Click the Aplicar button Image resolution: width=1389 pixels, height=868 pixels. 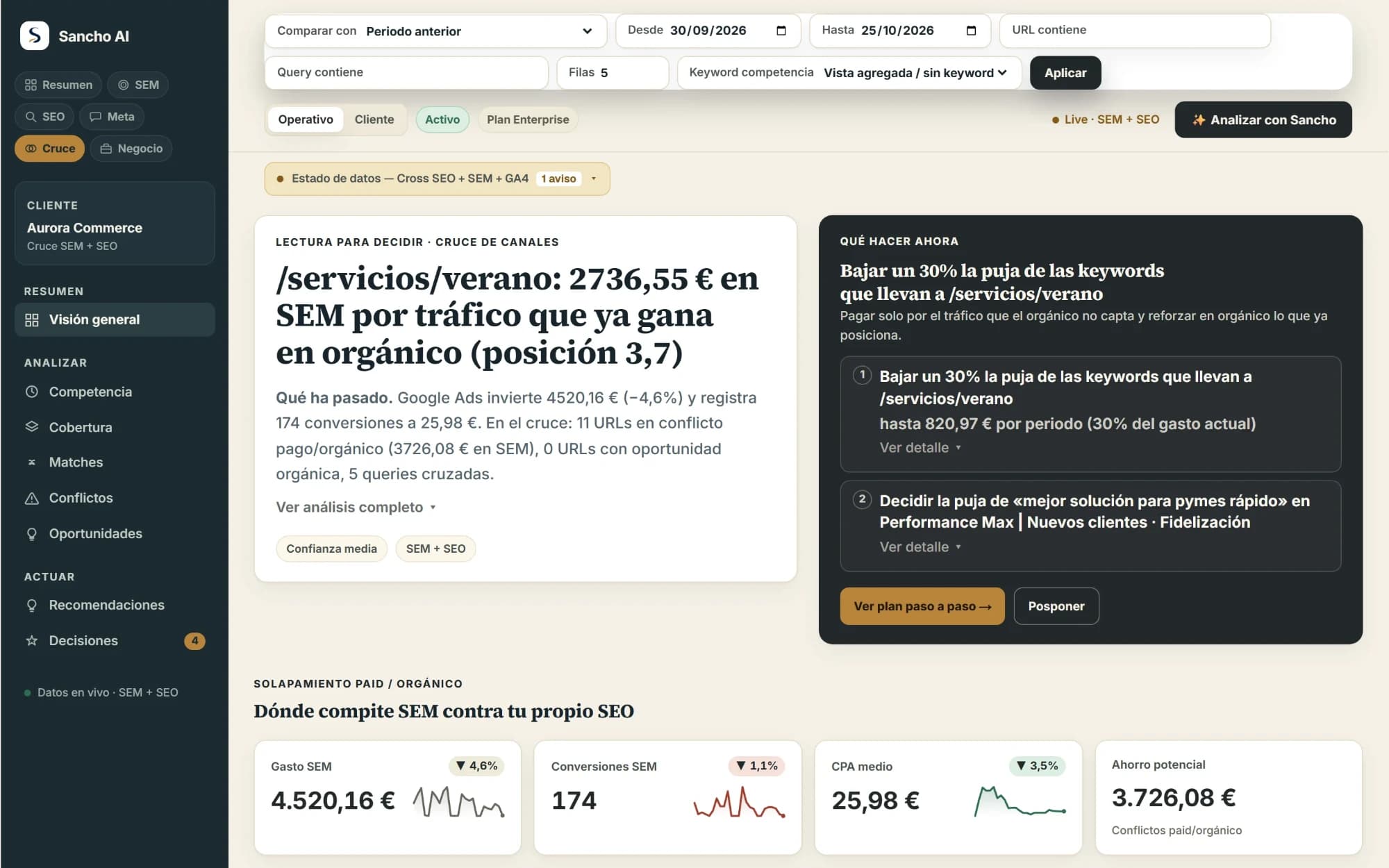(1065, 72)
